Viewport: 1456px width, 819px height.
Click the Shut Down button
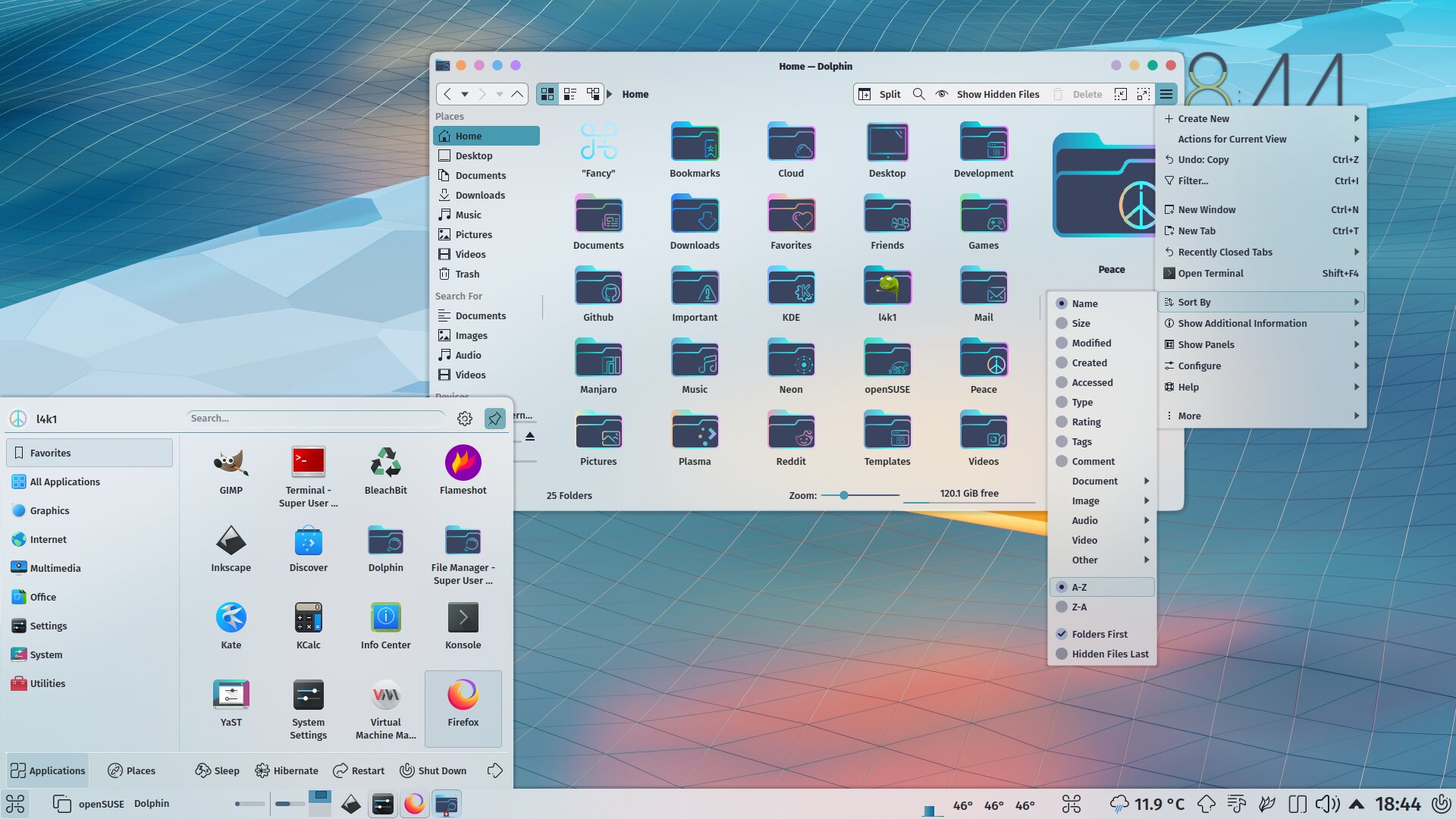click(x=433, y=770)
